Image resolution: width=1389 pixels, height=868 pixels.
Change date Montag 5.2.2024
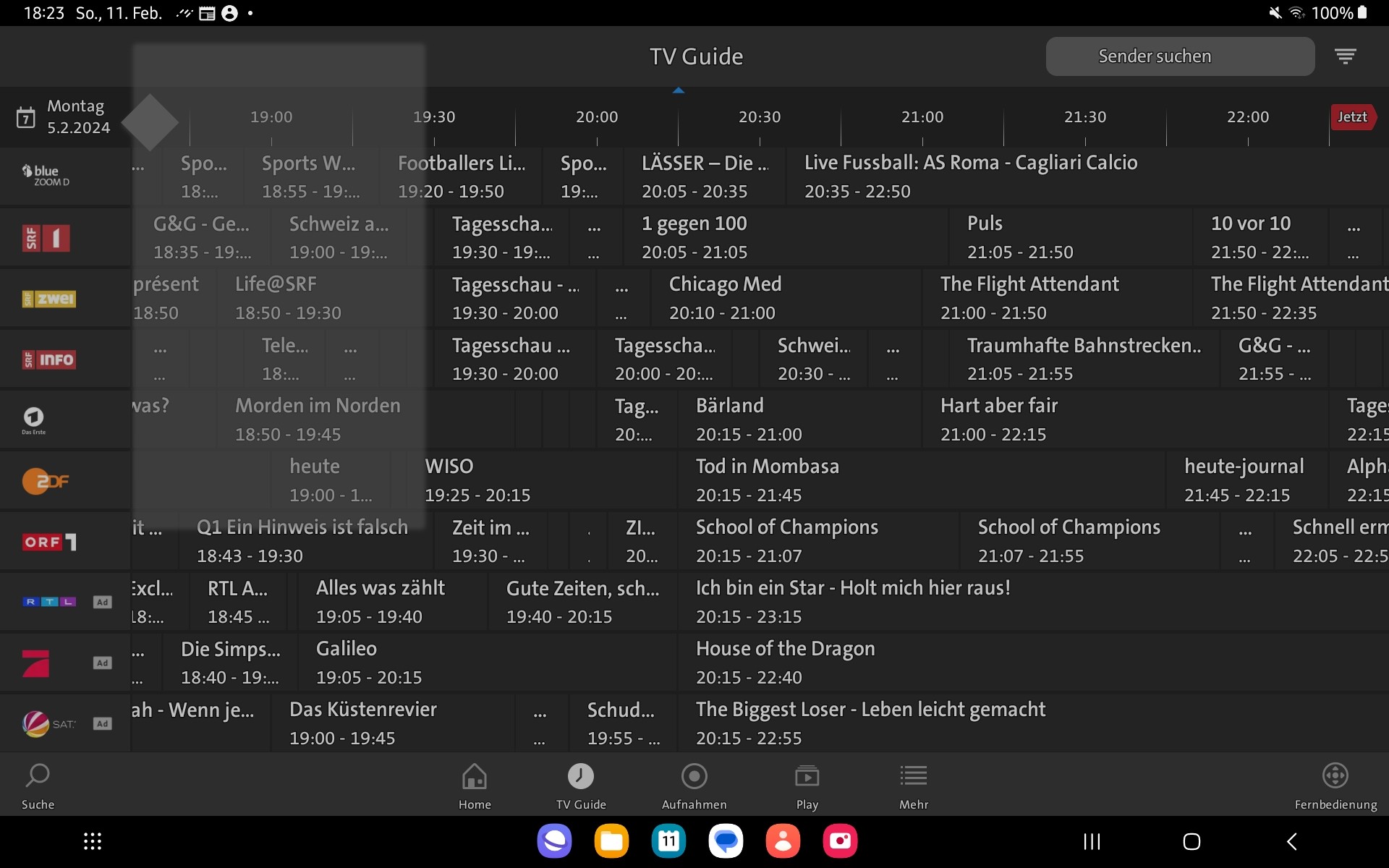point(78,117)
